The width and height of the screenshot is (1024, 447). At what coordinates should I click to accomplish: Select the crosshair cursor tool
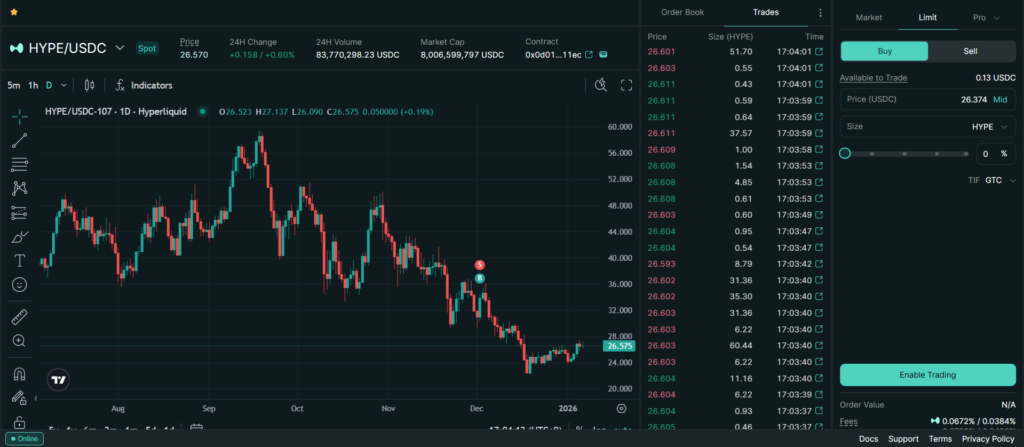click(x=19, y=116)
